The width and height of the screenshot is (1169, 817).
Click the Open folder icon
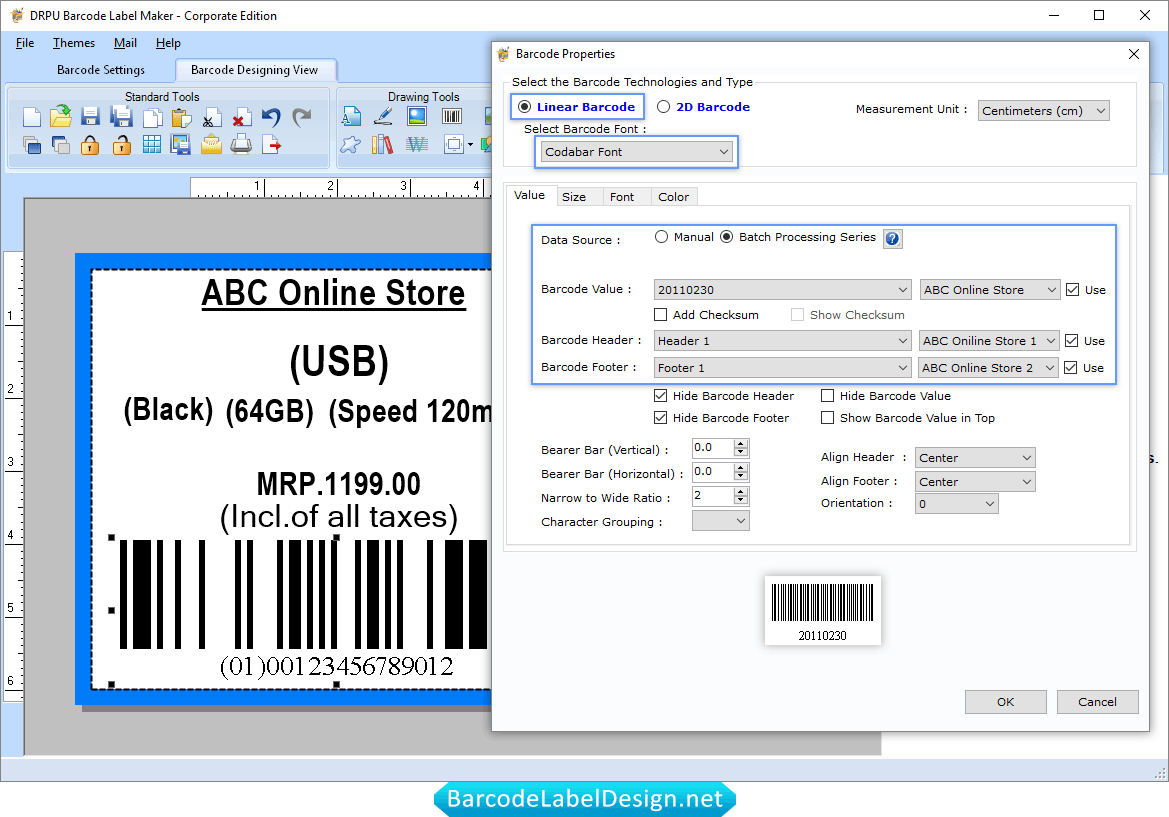click(x=60, y=117)
